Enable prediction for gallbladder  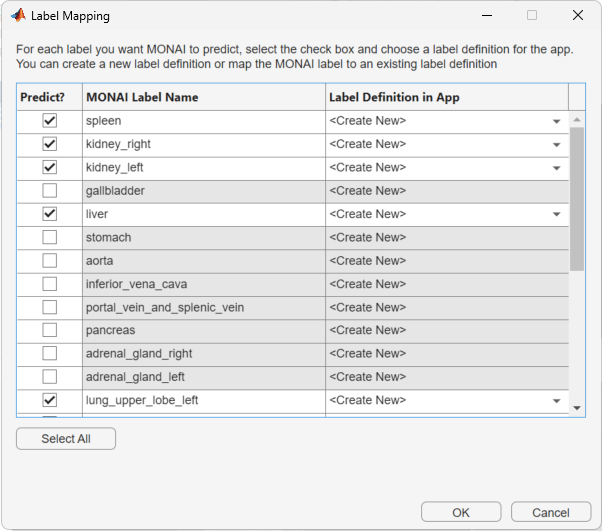tap(50, 191)
